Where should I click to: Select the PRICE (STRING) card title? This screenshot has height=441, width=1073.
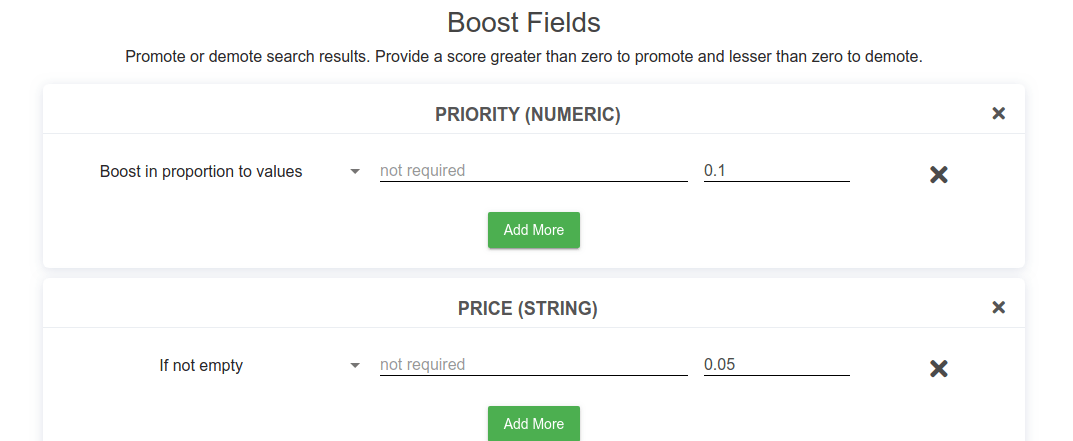[x=527, y=309]
